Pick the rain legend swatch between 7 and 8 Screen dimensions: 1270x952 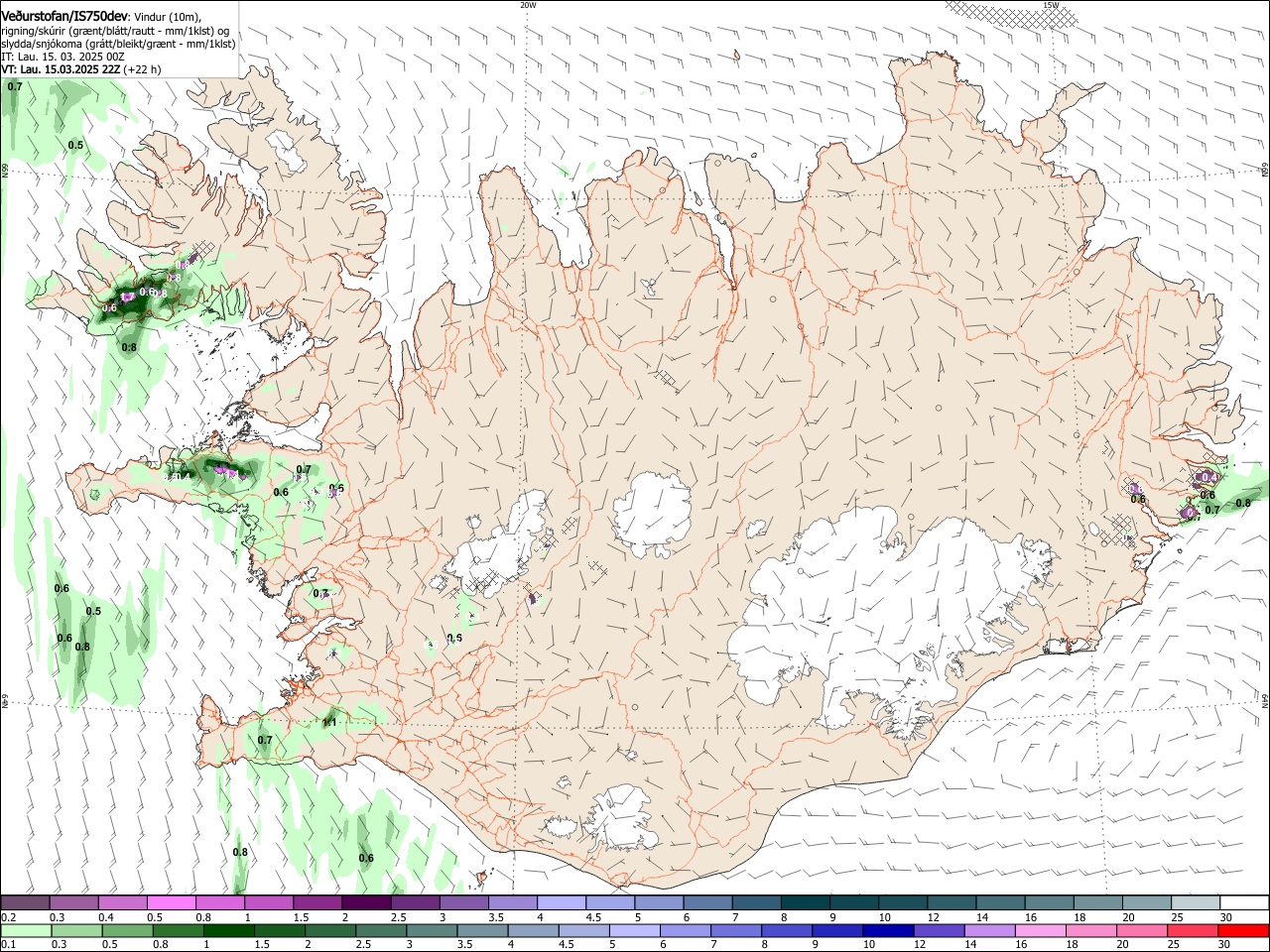click(736, 930)
